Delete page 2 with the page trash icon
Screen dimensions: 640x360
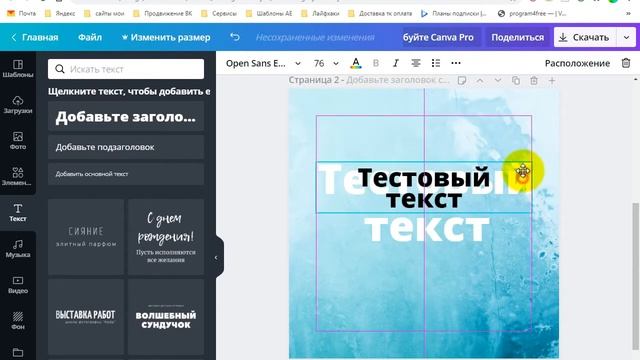[x=533, y=80]
